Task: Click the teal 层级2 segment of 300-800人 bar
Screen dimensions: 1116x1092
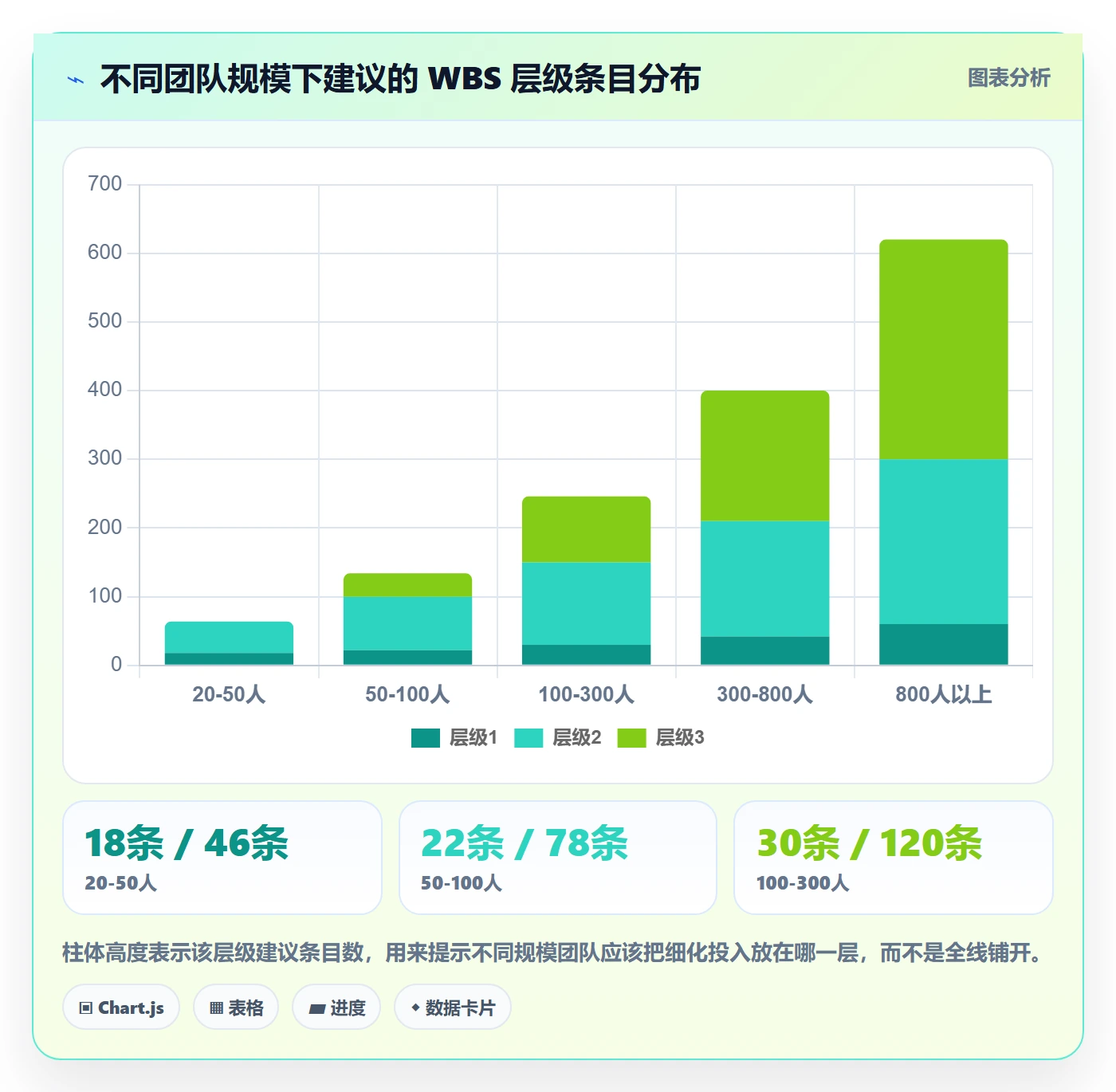Action: pyautogui.click(x=765, y=579)
